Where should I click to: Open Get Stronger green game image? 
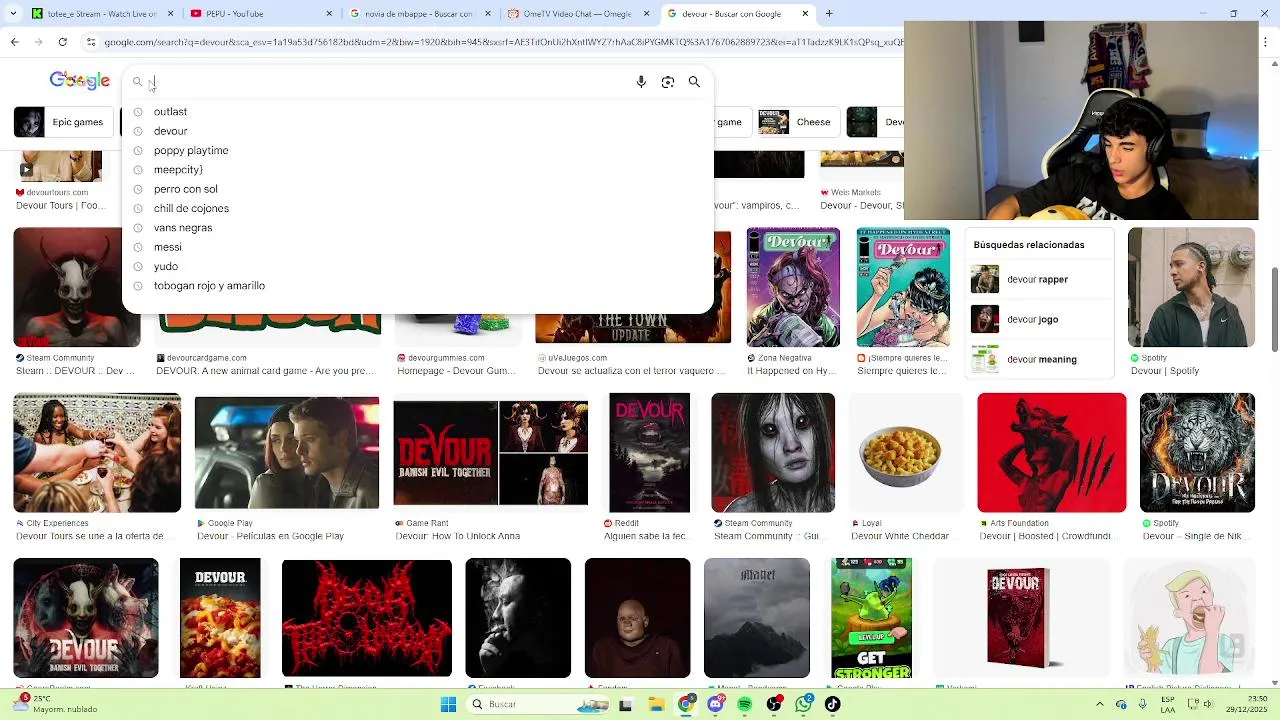coord(871,618)
